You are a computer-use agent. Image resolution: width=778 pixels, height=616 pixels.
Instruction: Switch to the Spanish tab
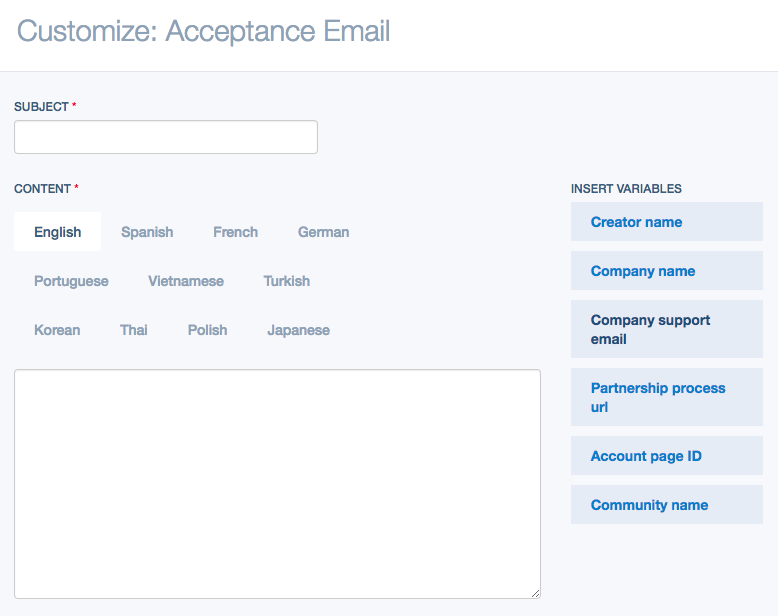tap(147, 232)
